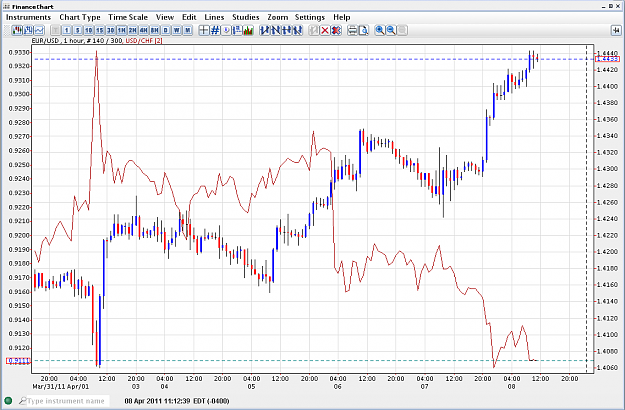The image size is (625, 410).
Task: Click the red USD/CHF [2] label
Action: [x=144, y=41]
